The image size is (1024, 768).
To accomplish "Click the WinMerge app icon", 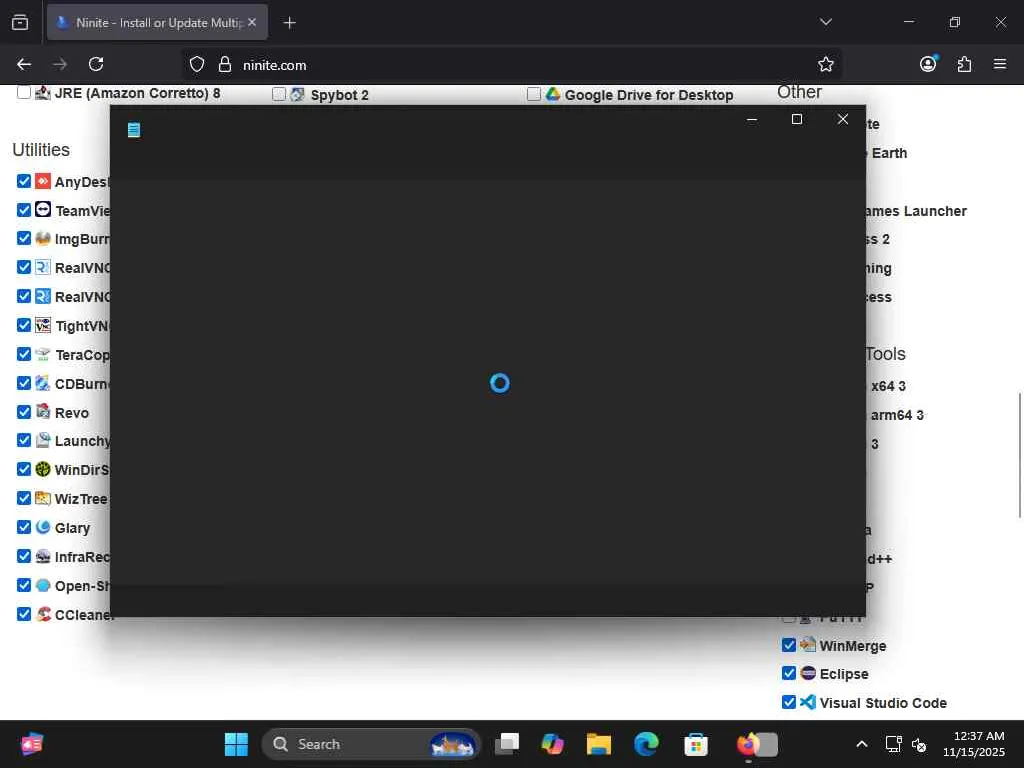I will 808,645.
